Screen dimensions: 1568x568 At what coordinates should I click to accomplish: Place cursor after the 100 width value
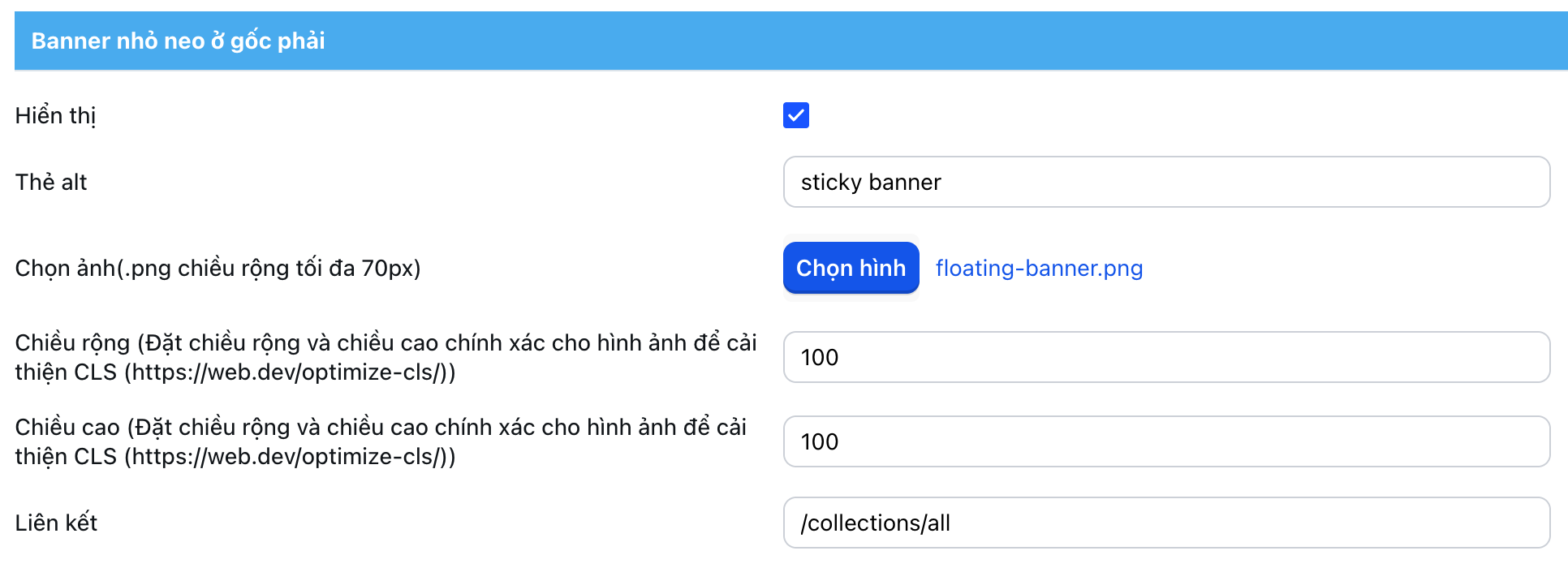(x=841, y=357)
